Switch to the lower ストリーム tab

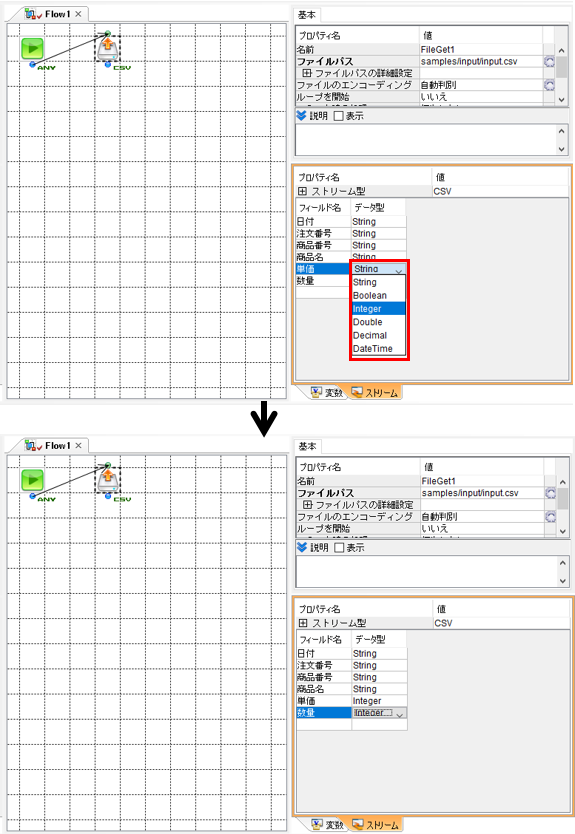[375, 824]
